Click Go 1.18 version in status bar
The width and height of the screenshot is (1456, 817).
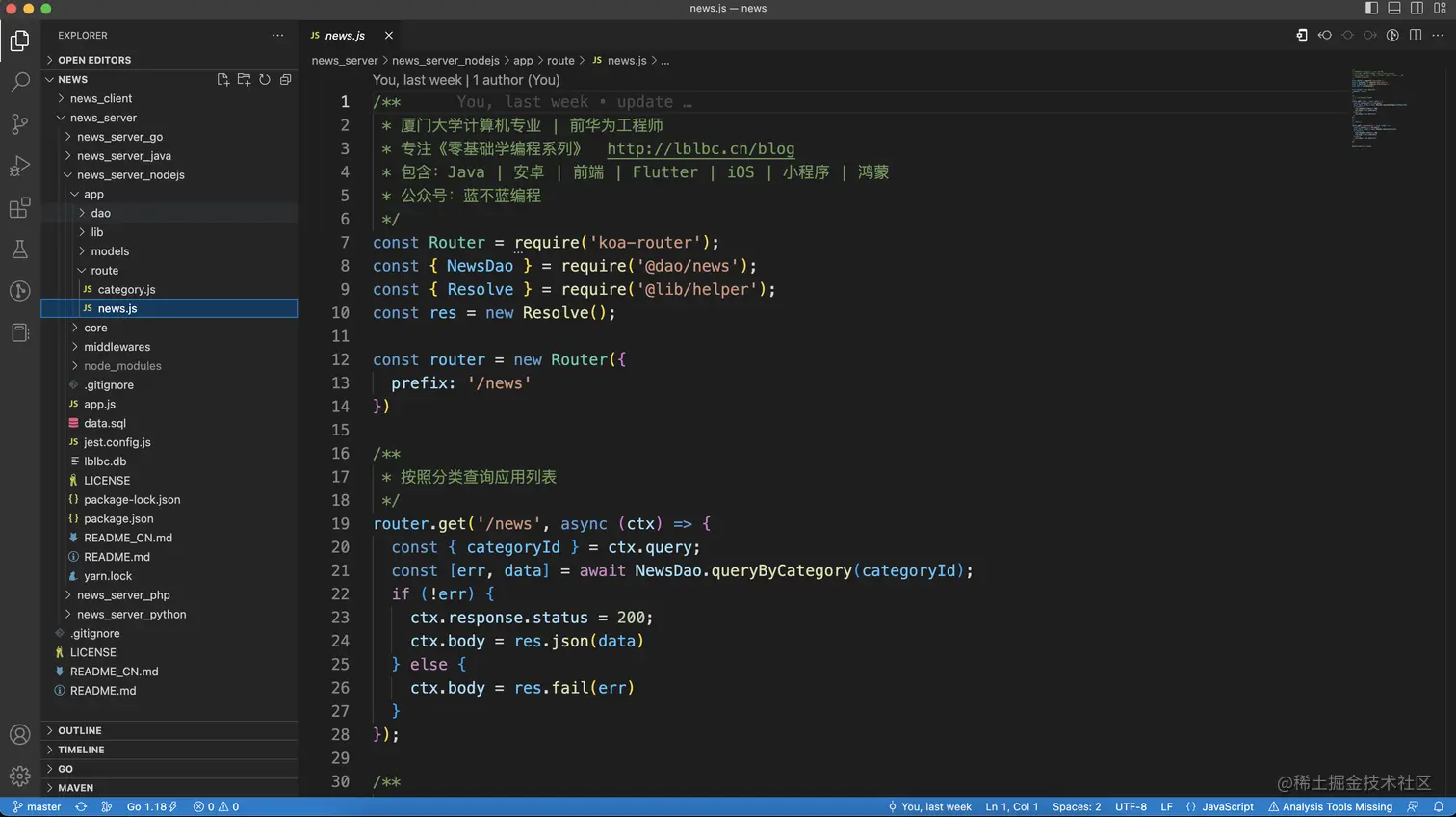152,807
